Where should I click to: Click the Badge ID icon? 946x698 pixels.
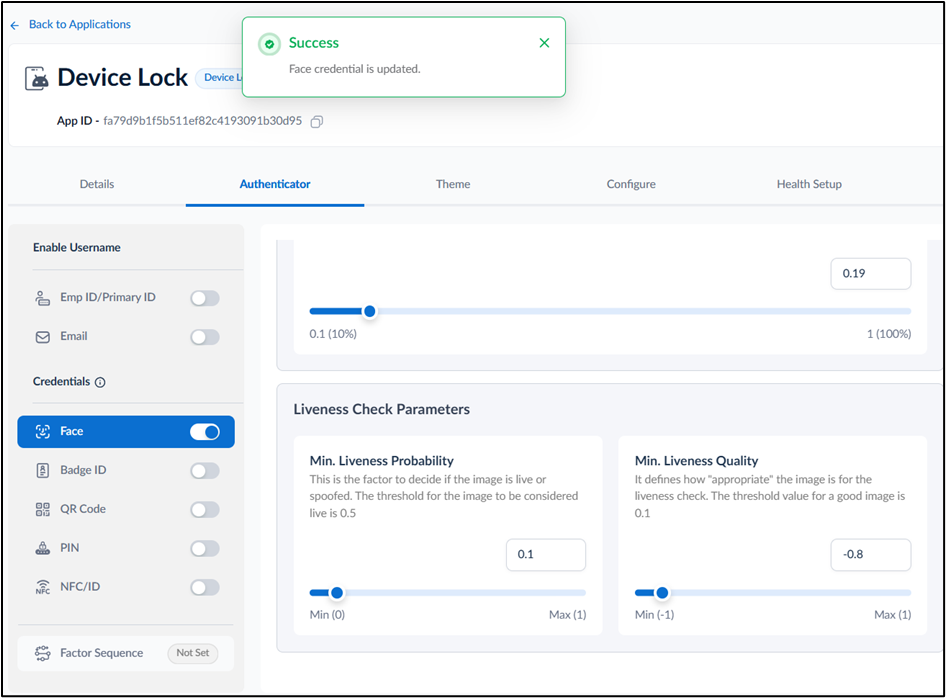[x=43, y=470]
